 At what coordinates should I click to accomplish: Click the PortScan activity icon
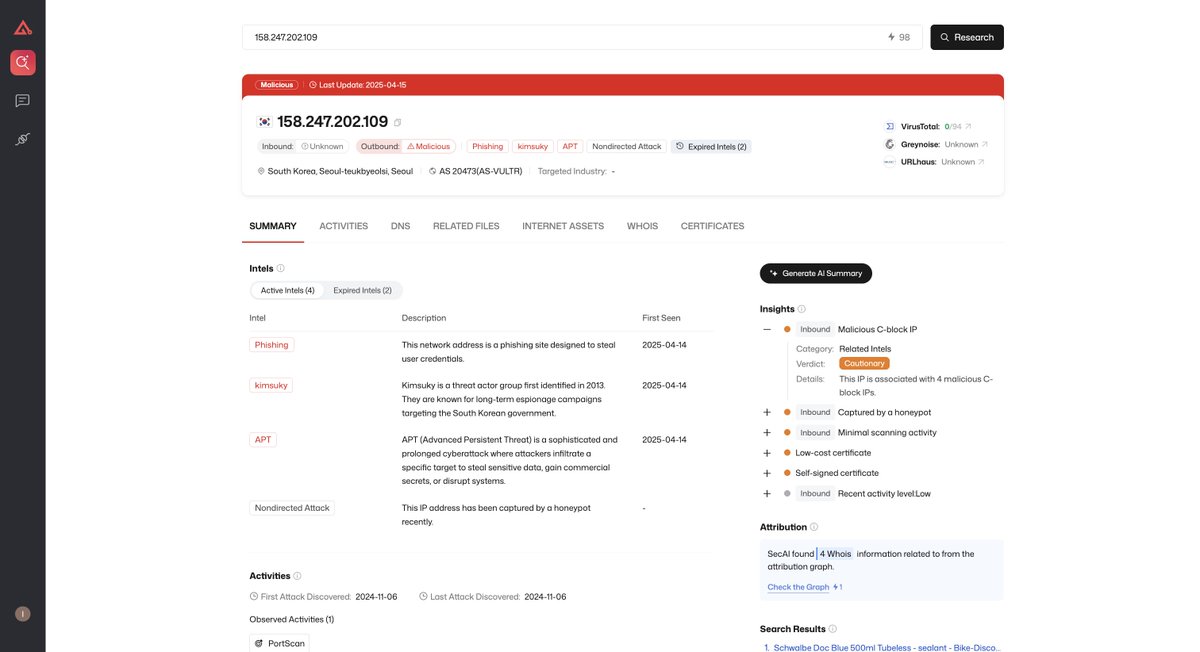click(260, 643)
